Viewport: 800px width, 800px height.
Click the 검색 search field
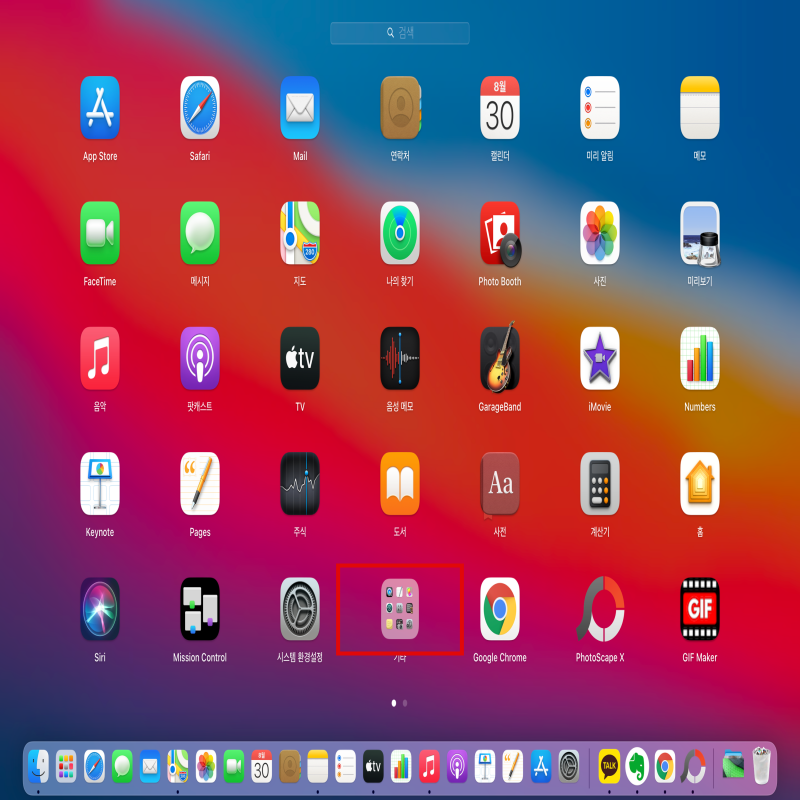click(x=400, y=33)
